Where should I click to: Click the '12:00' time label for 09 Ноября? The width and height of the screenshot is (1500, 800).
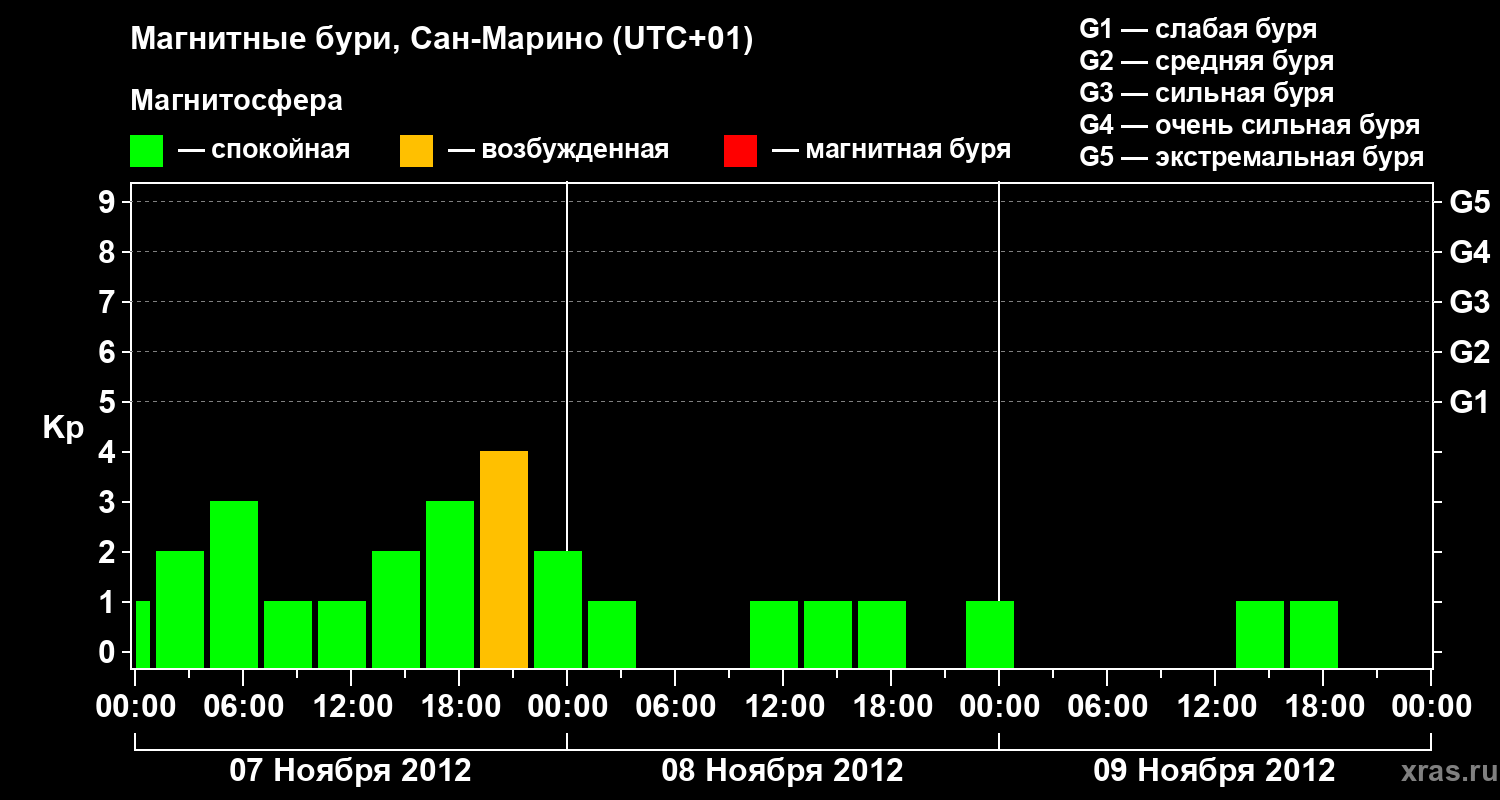pos(1215,707)
